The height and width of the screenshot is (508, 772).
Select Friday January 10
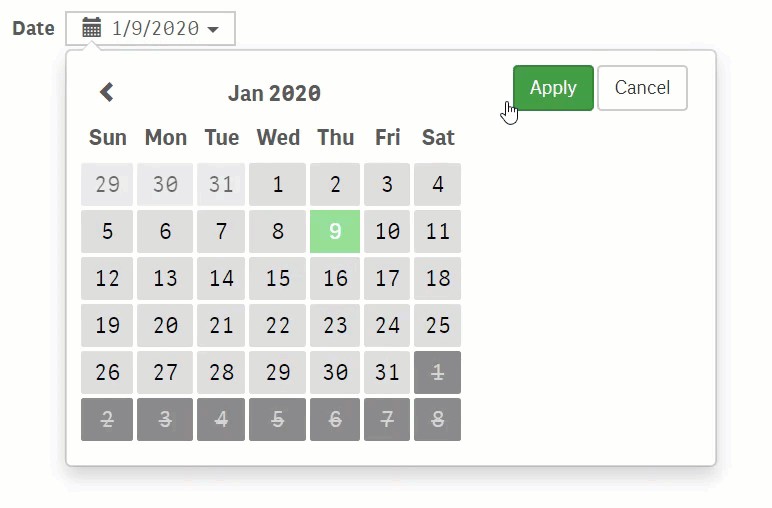(387, 231)
